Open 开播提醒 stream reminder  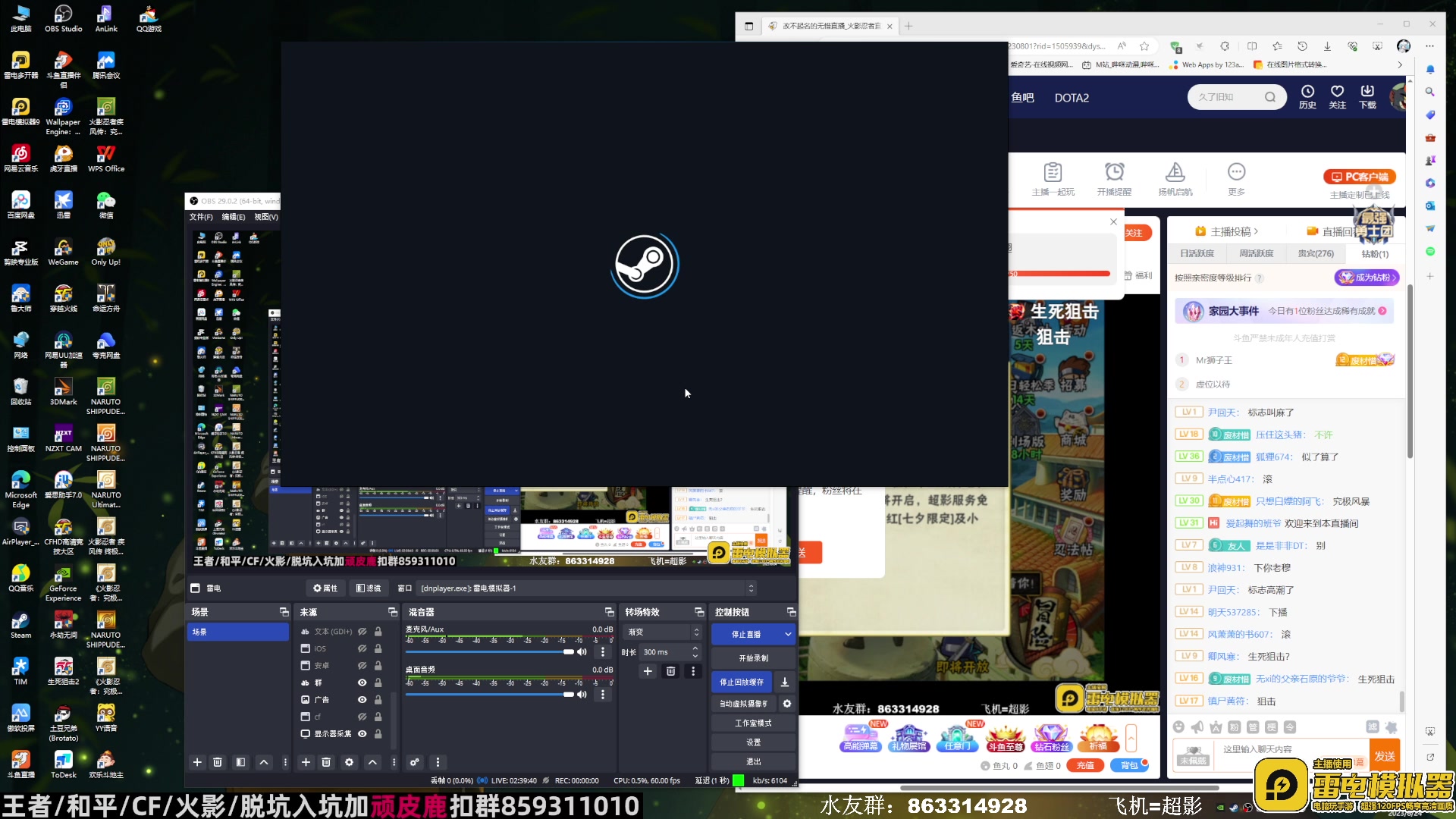coord(1114,179)
